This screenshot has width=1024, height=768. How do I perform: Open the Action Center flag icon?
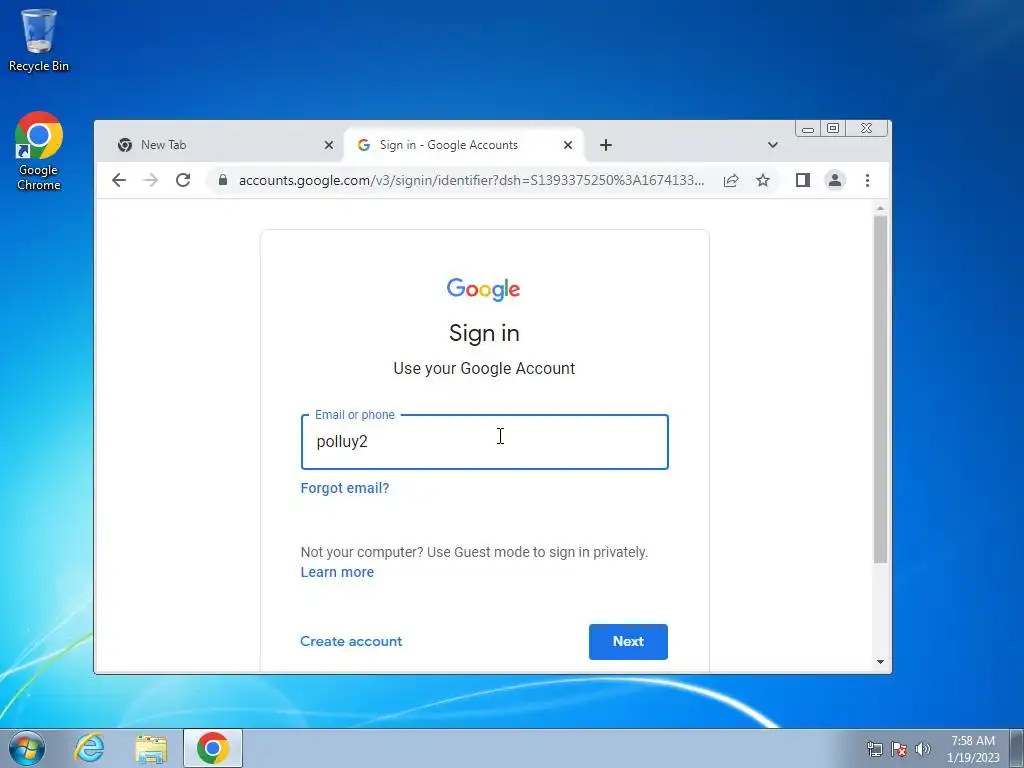(x=899, y=749)
